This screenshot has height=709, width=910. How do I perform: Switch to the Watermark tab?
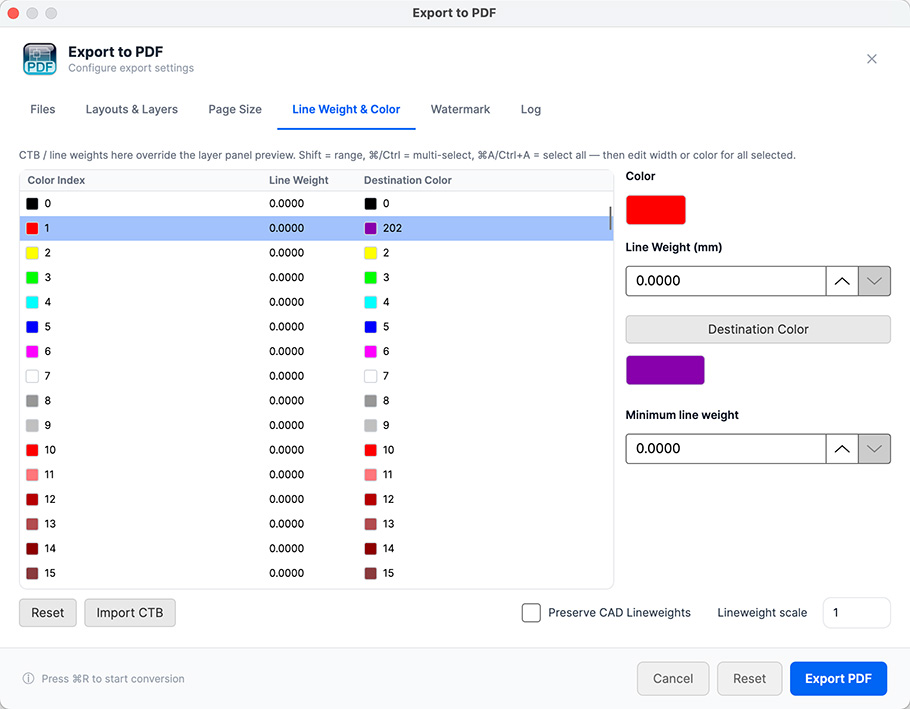460,109
